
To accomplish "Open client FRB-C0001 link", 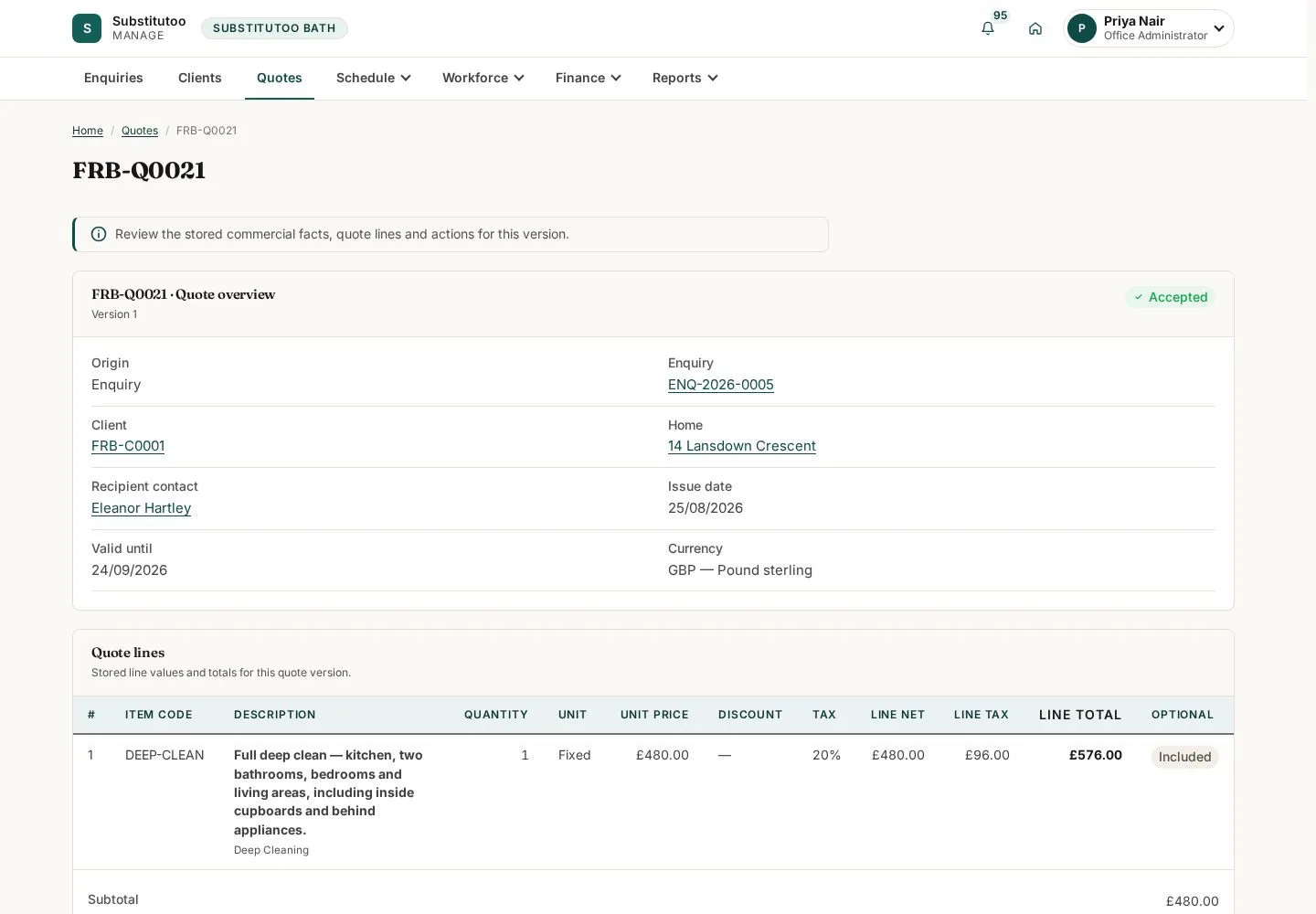I will pos(128,446).
